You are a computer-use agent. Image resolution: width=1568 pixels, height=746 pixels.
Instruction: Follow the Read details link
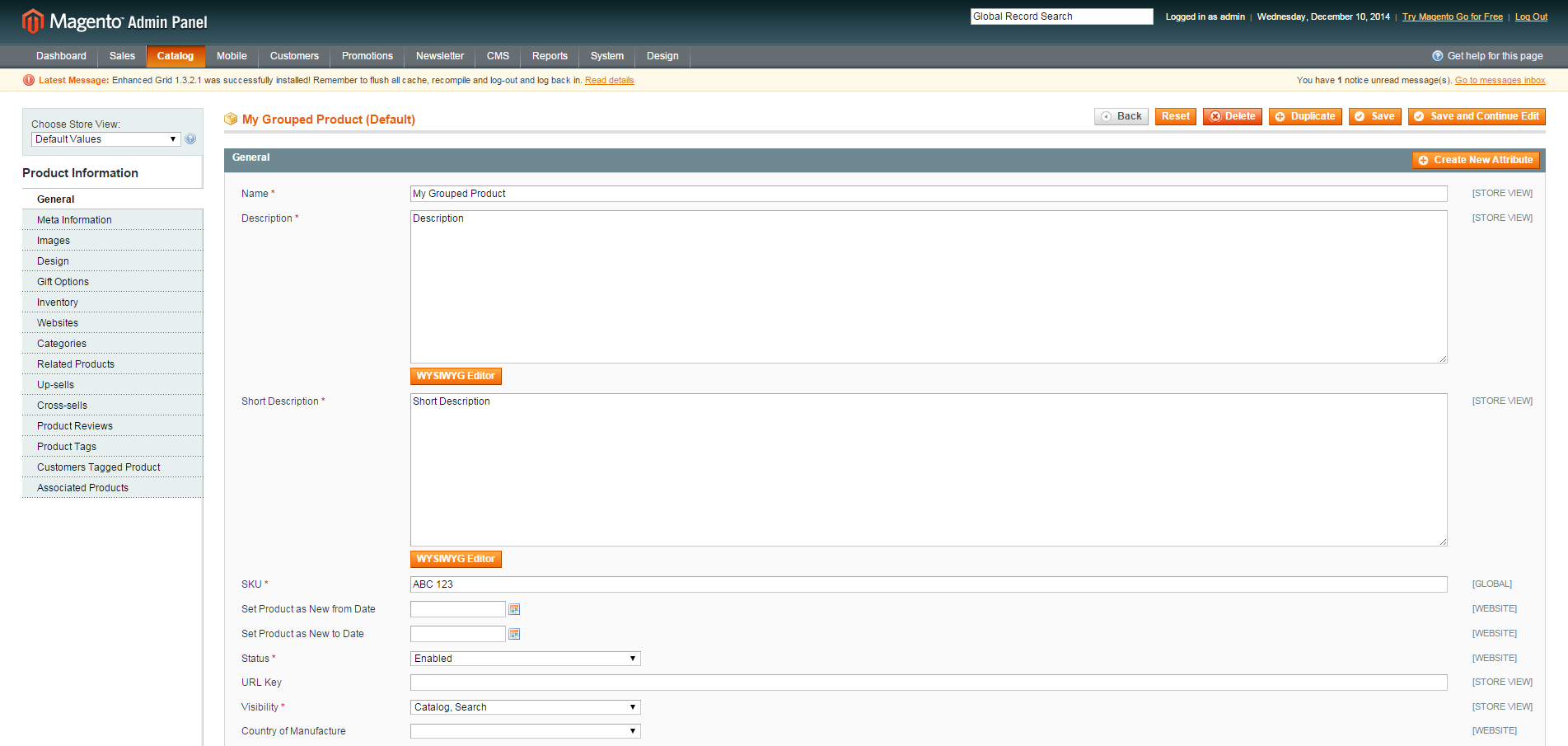coord(609,80)
